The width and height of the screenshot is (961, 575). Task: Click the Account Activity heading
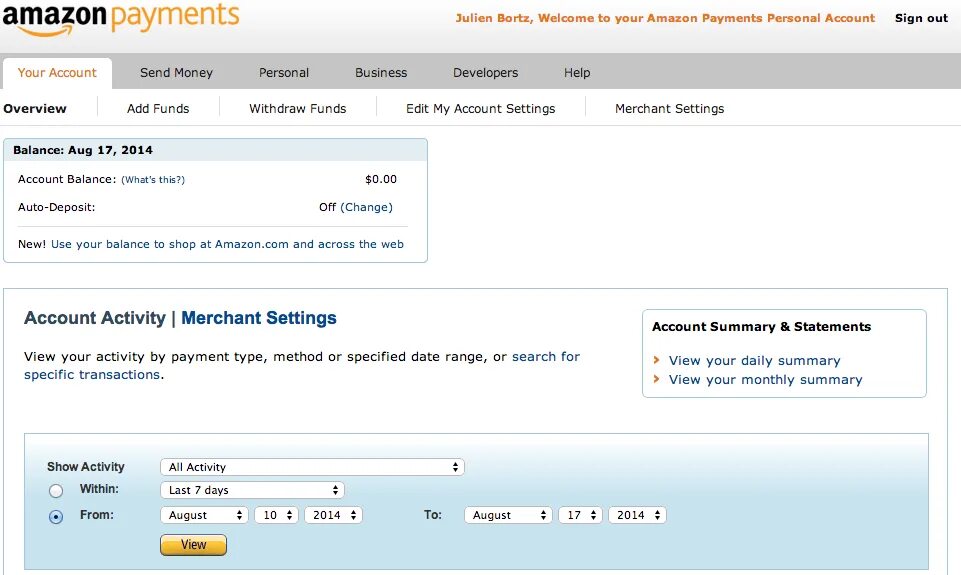95,318
